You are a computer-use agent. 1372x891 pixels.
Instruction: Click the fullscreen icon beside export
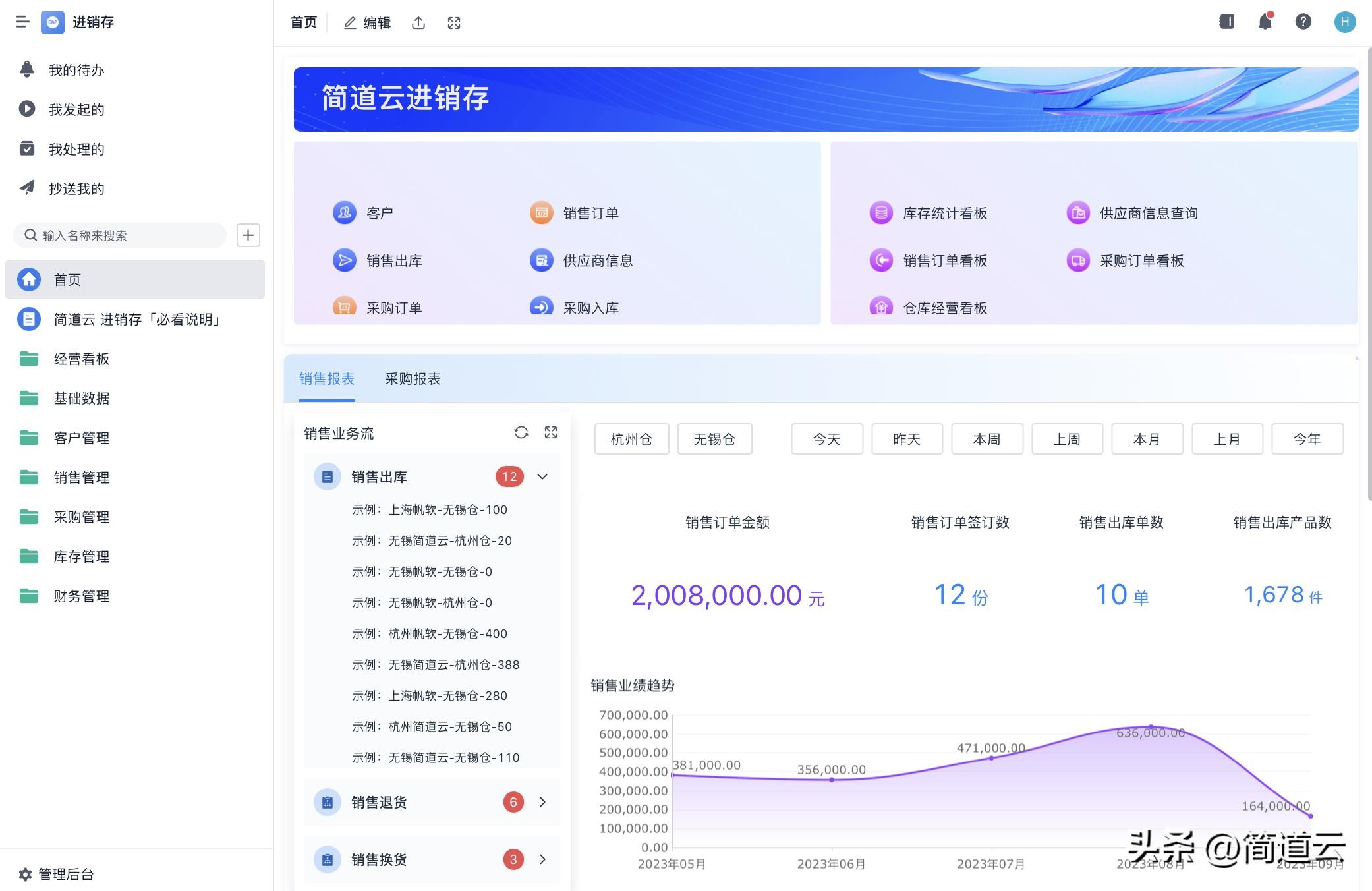[x=454, y=23]
